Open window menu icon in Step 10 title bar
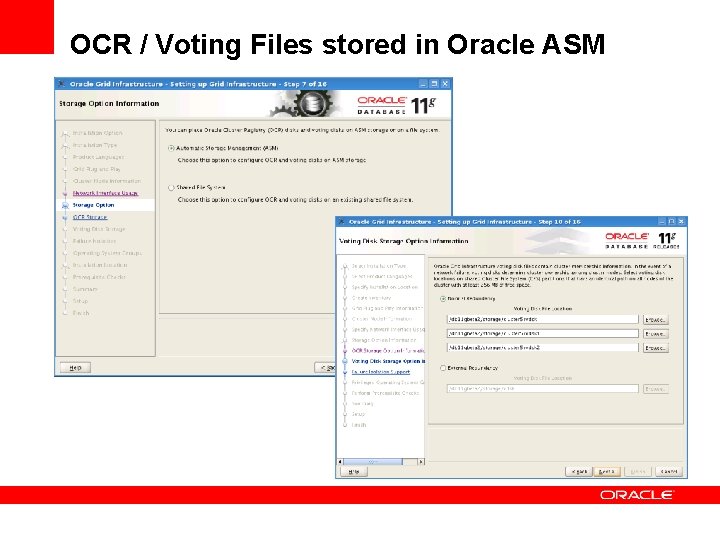 coord(341,222)
